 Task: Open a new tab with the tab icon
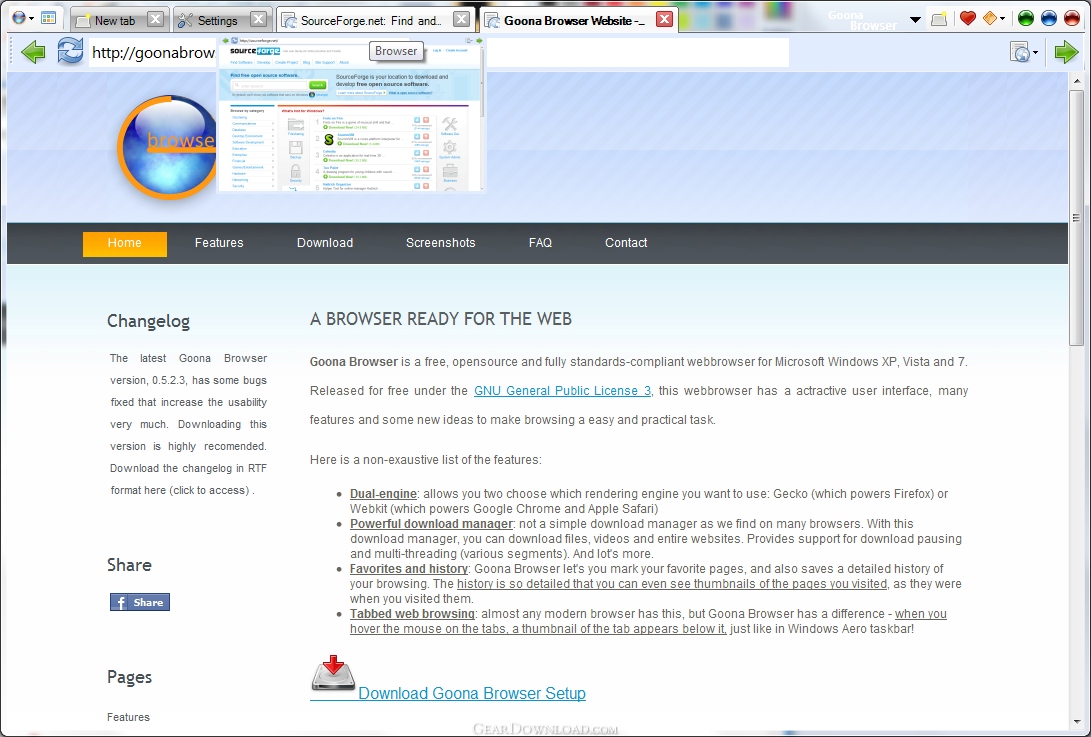pyautogui.click(x=939, y=19)
